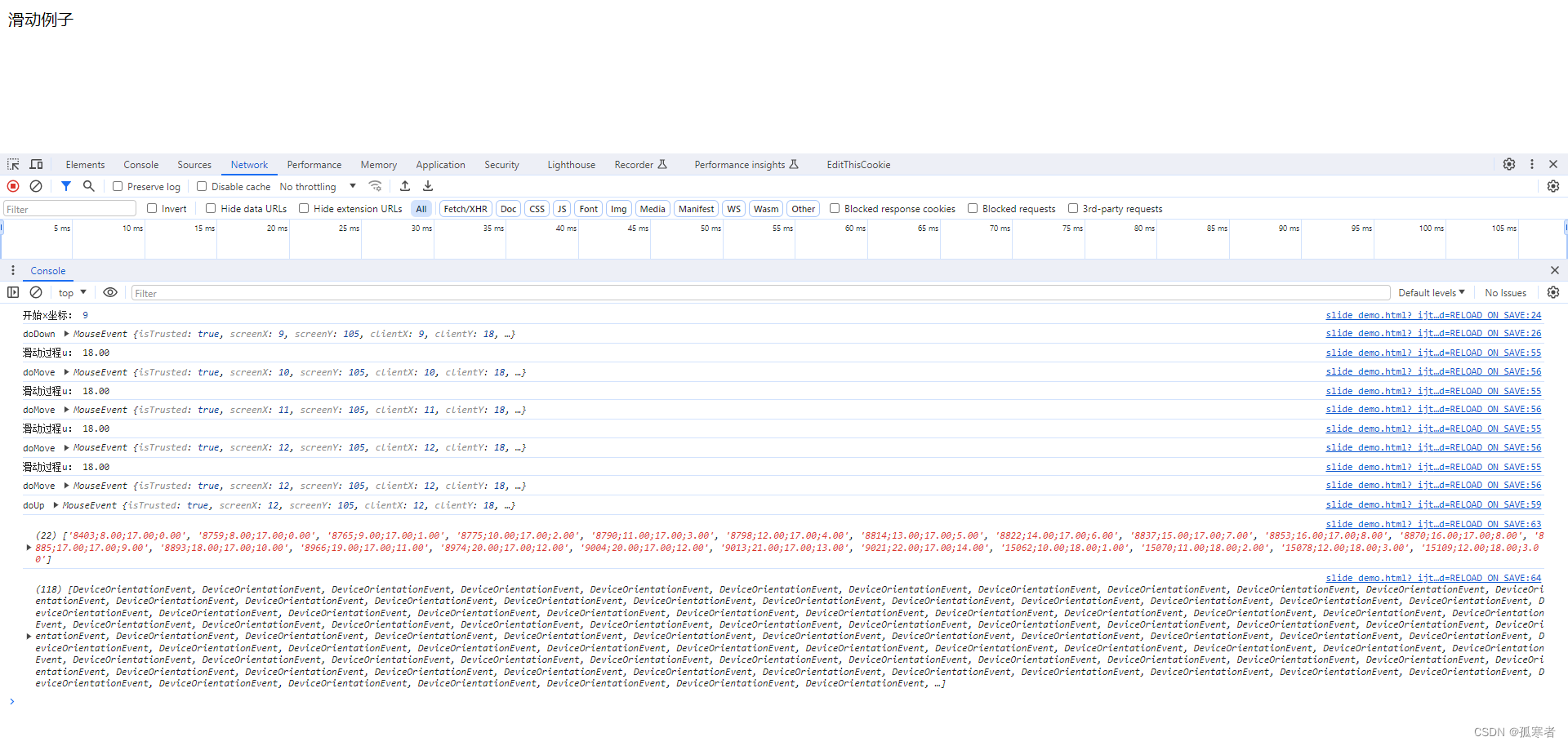1568x746 pixels.
Task: Open the Memory tab
Action: (x=379, y=164)
